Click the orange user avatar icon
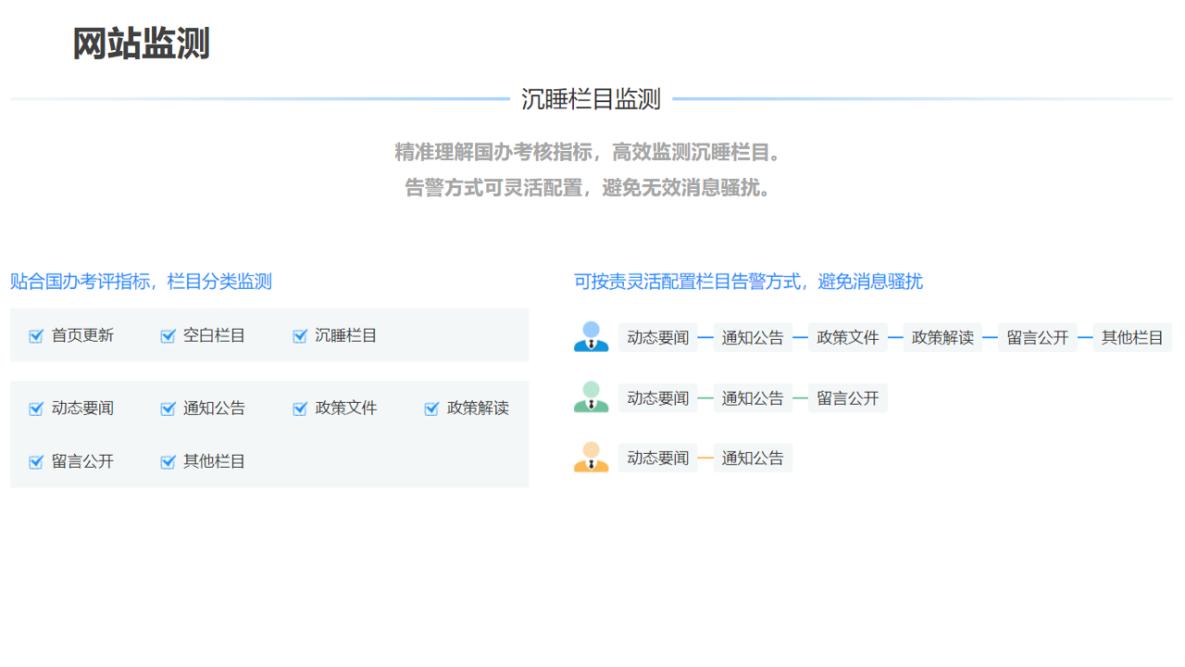This screenshot has height=667, width=1185. click(591, 457)
